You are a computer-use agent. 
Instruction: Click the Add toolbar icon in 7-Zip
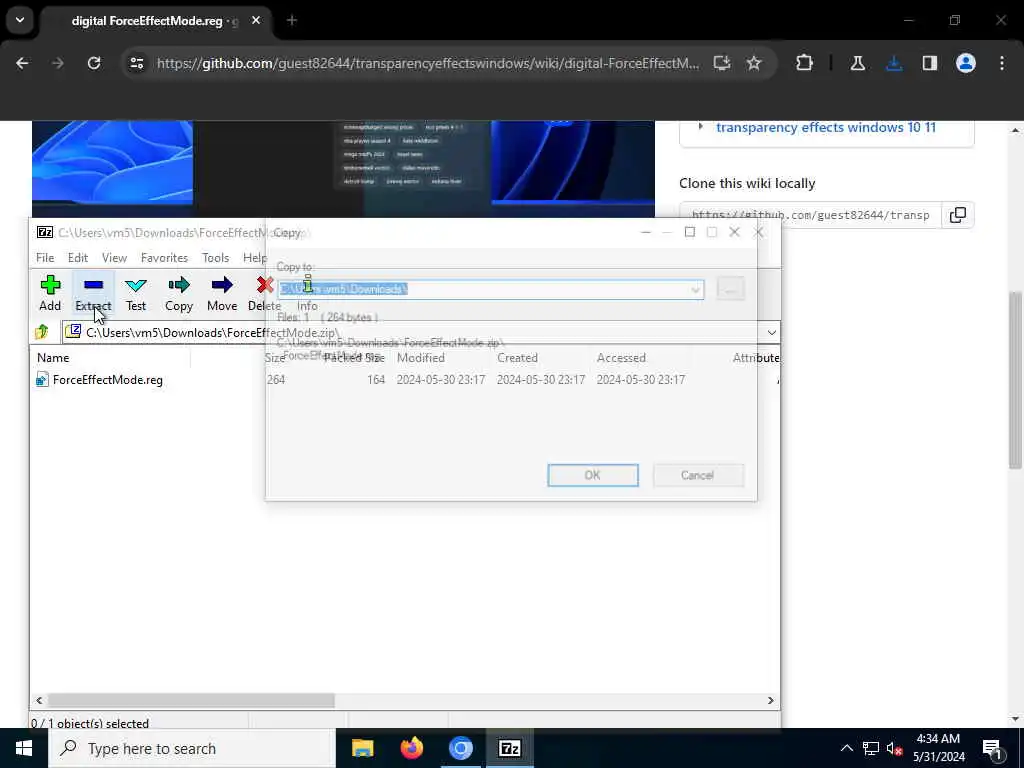pos(50,293)
